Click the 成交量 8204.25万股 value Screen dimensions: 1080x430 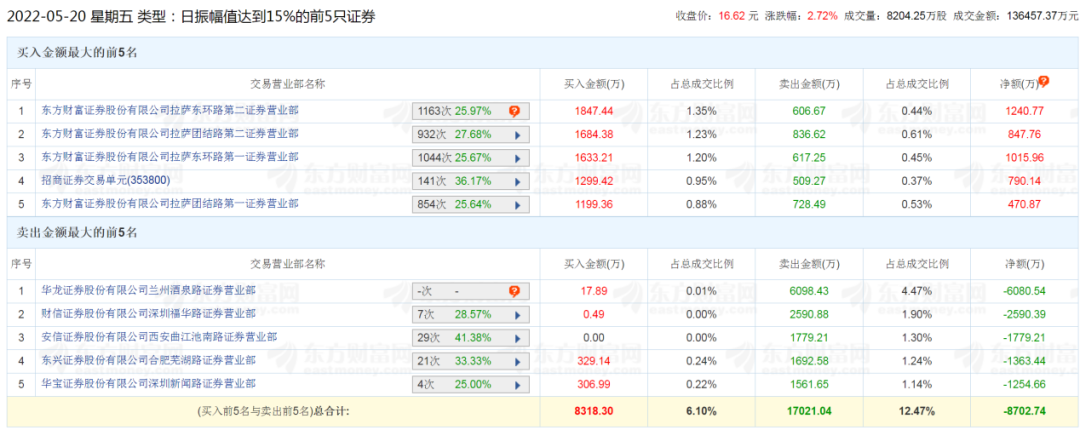coord(915,14)
